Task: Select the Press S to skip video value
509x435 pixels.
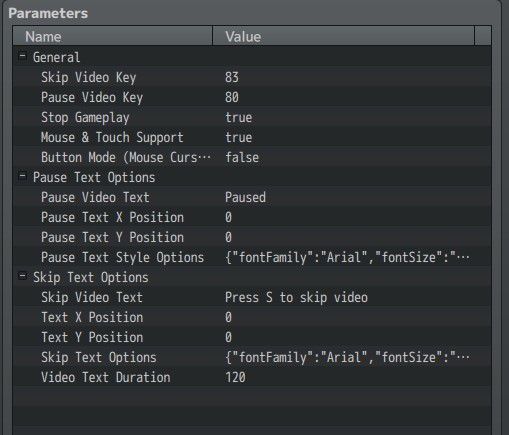Action: pos(296,297)
